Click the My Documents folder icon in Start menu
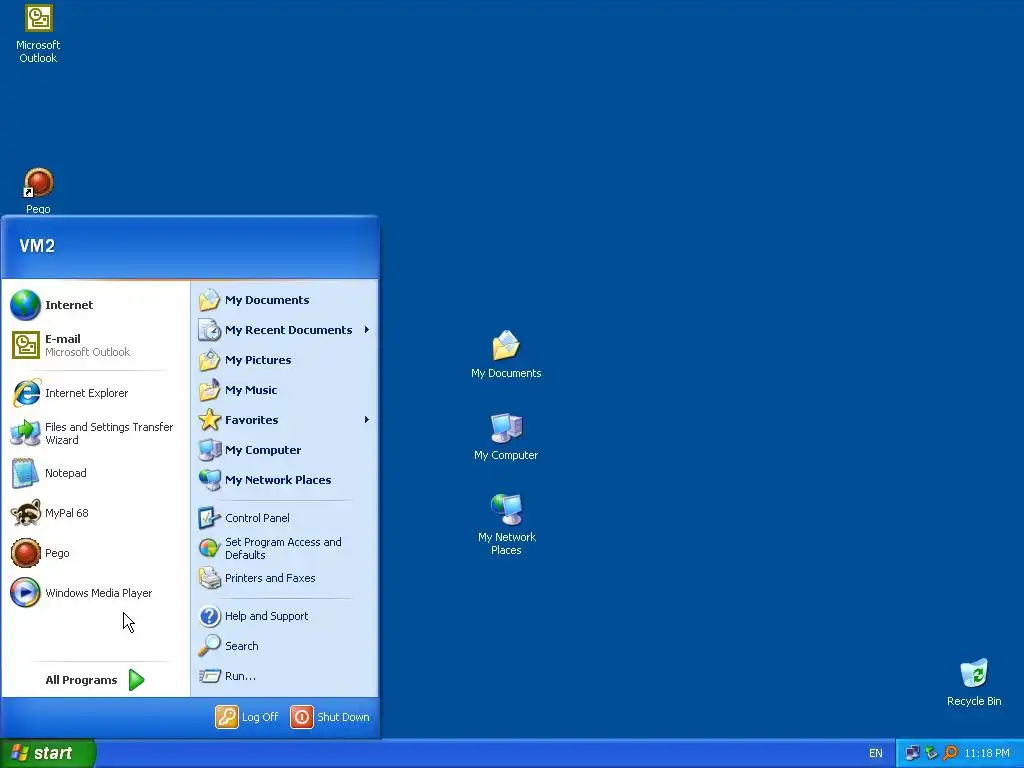The width and height of the screenshot is (1024, 768). tap(210, 300)
